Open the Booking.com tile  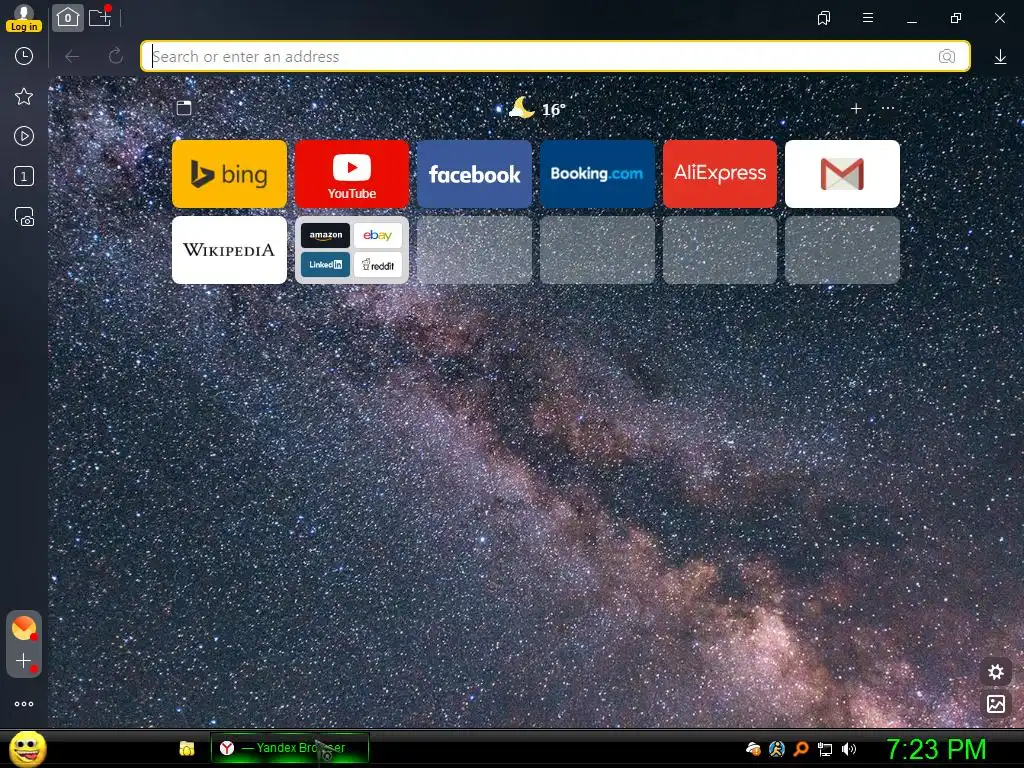pyautogui.click(x=597, y=174)
